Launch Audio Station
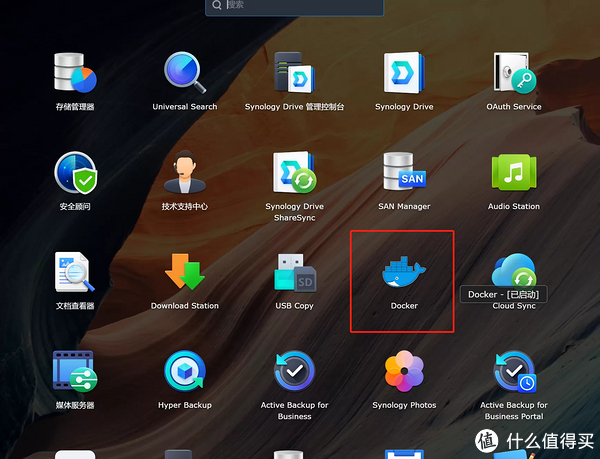600x459 pixels. (514, 172)
